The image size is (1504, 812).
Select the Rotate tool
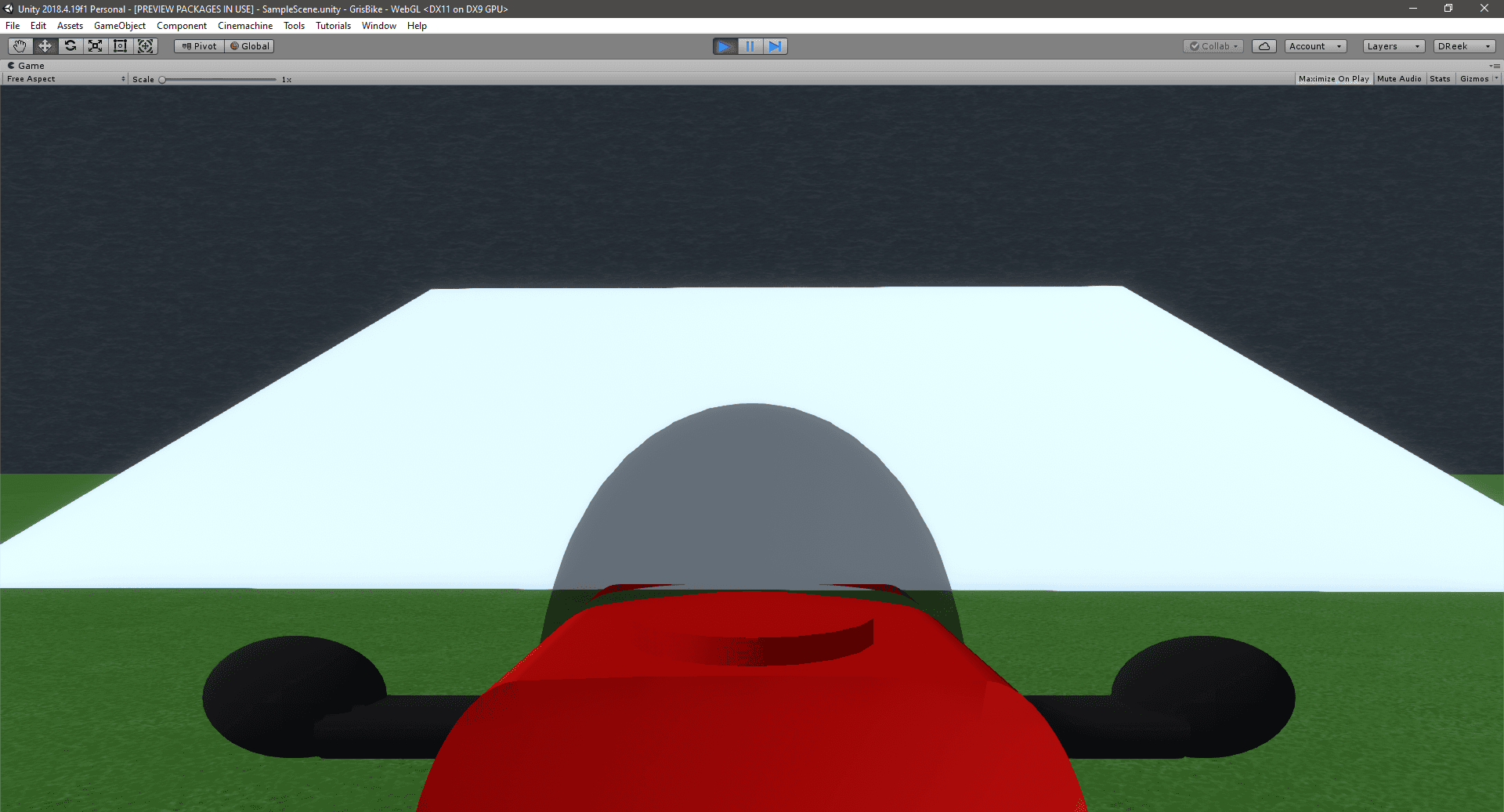(x=70, y=46)
